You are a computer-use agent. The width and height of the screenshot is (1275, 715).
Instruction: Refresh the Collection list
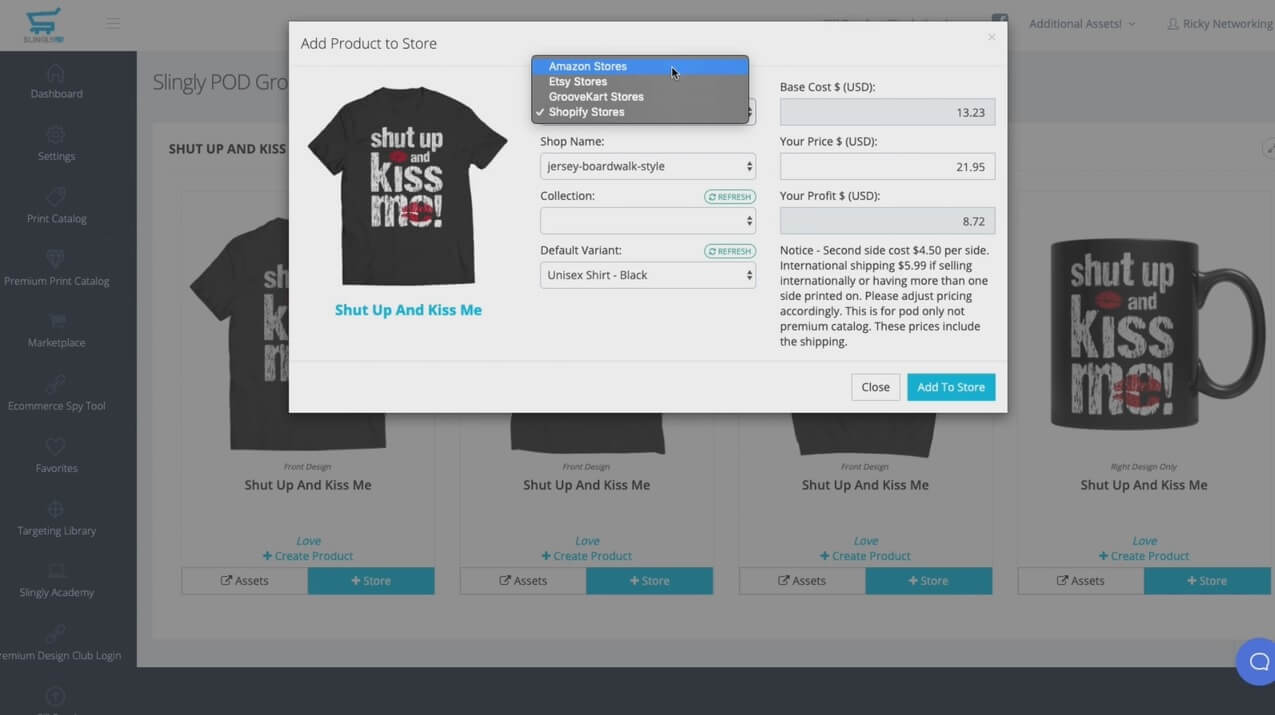click(x=730, y=197)
